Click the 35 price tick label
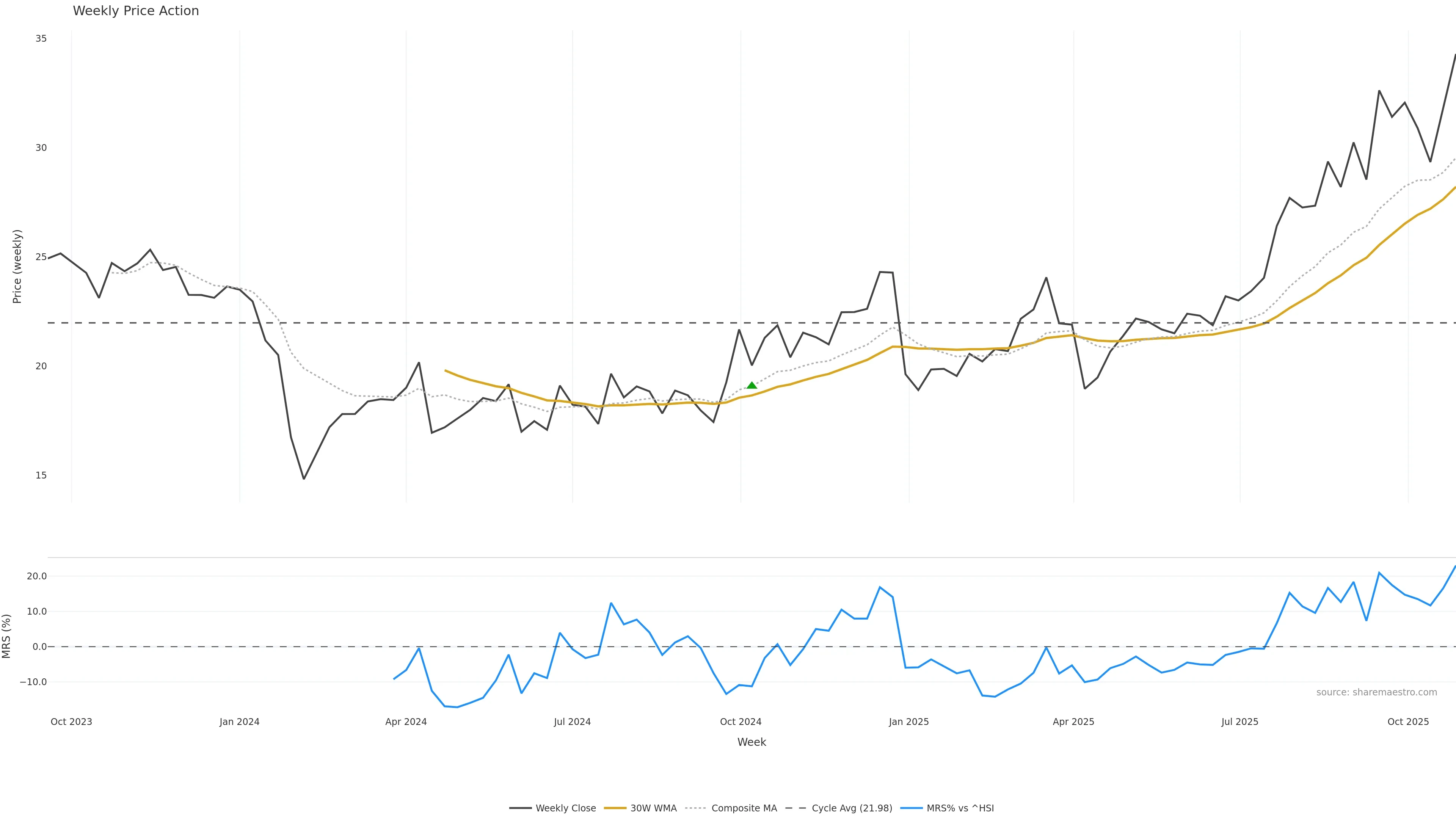1456x819 pixels. click(x=41, y=38)
